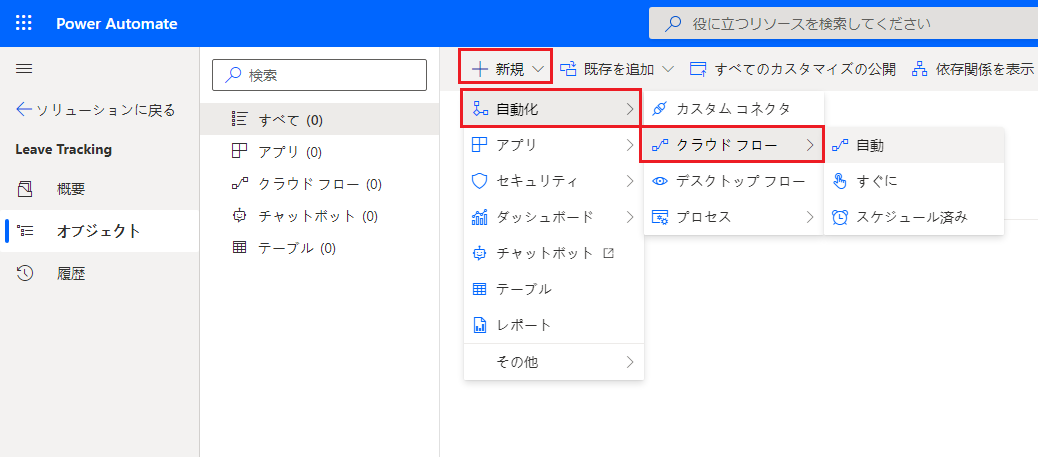Choose スケジュール済み flow option
1038x457 pixels.
(x=914, y=217)
